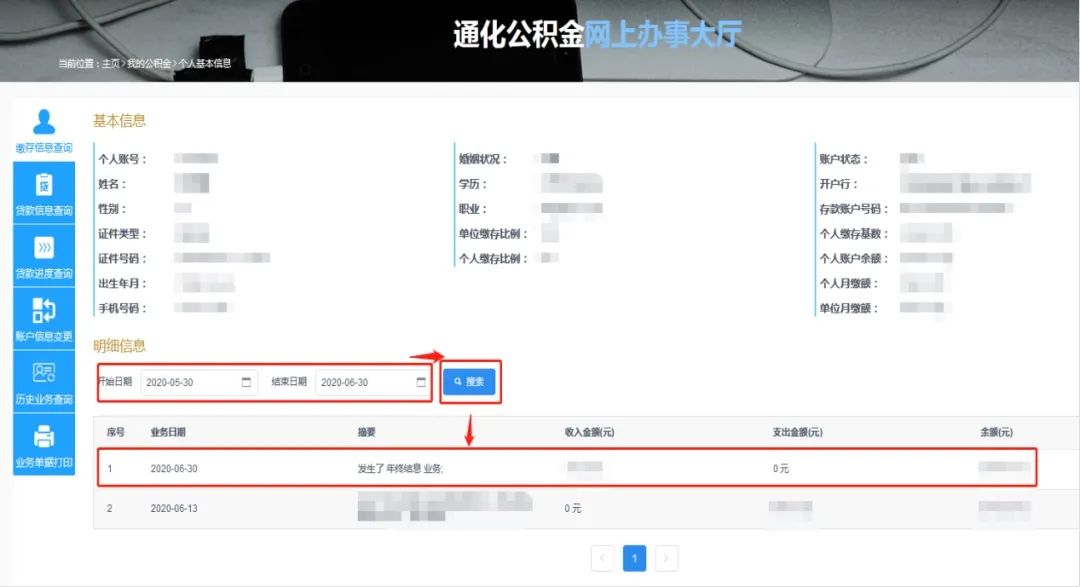The width and height of the screenshot is (1080, 587).
Task: Click 账户状态 label
Action: point(844,159)
